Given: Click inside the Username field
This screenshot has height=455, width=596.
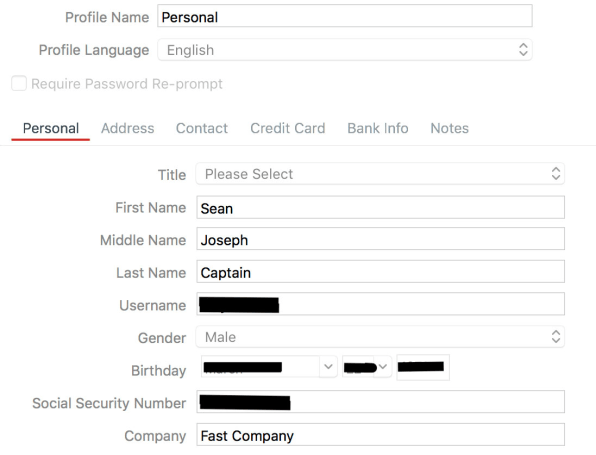Looking at the screenshot, I should [380, 304].
